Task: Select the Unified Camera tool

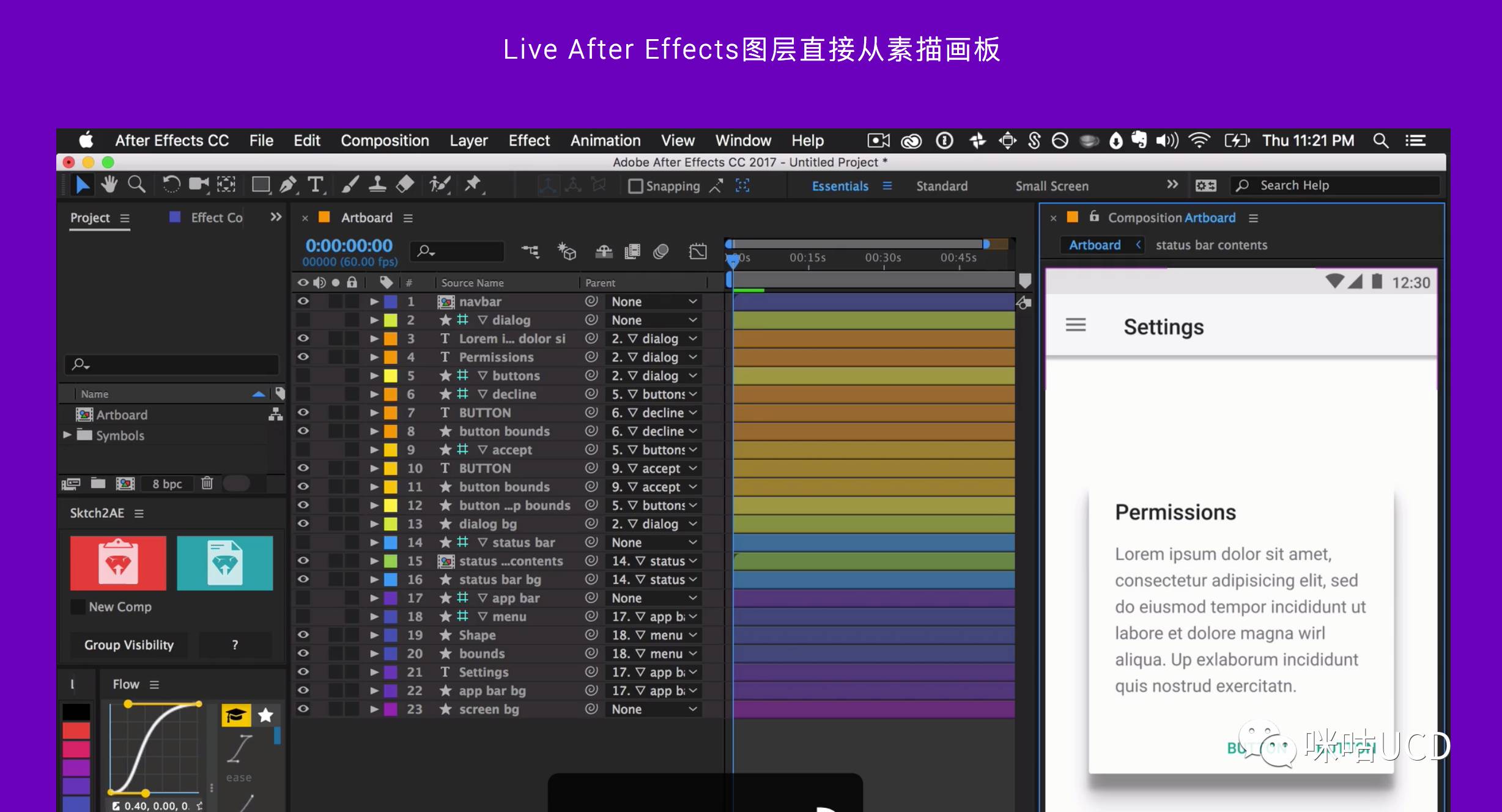Action: click(199, 184)
